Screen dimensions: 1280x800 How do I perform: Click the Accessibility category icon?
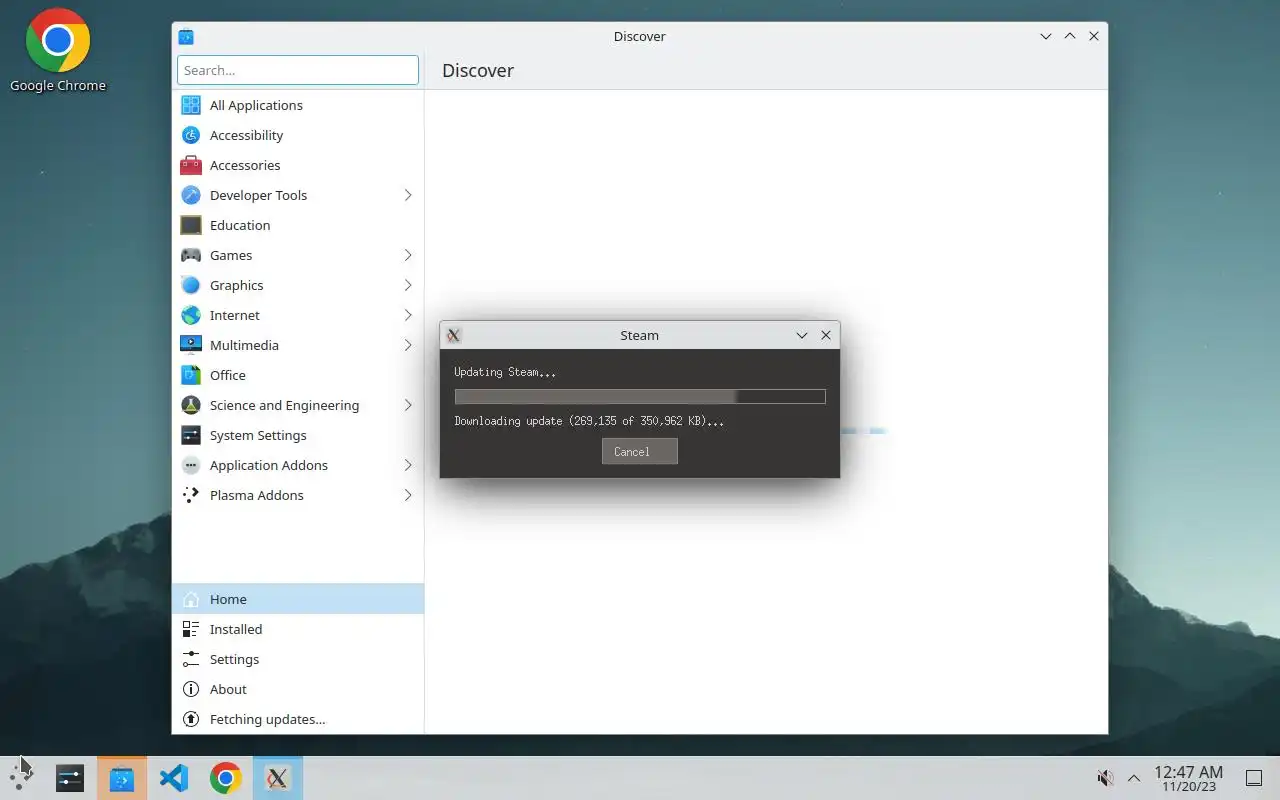[x=191, y=135]
